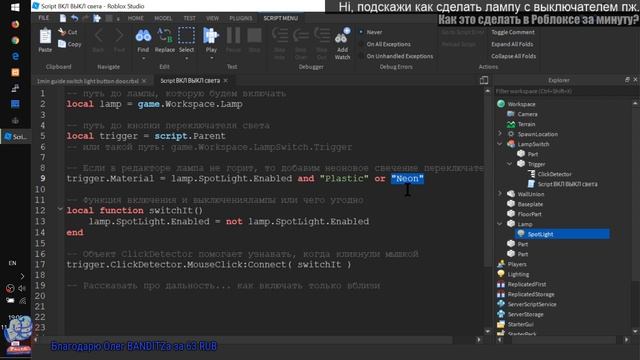Expand the WallUnion tree node

[x=500, y=193]
